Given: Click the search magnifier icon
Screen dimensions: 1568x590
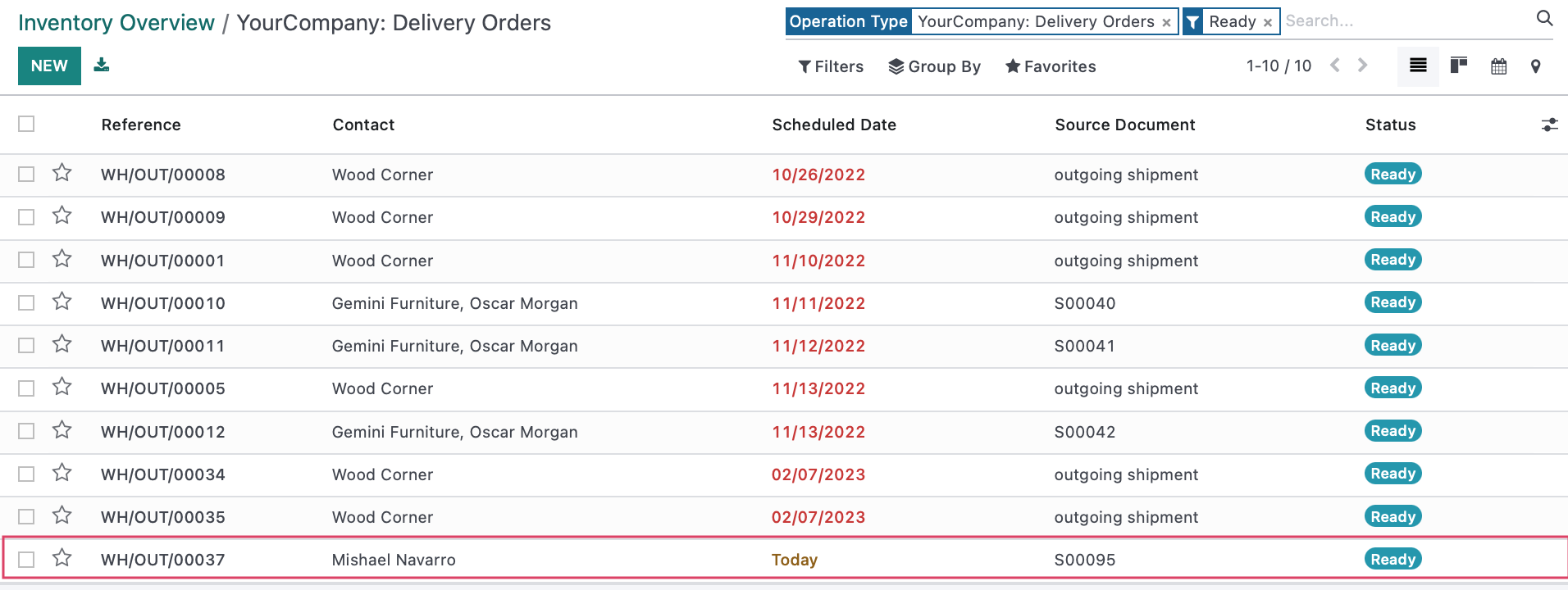Looking at the screenshot, I should tap(1544, 18).
